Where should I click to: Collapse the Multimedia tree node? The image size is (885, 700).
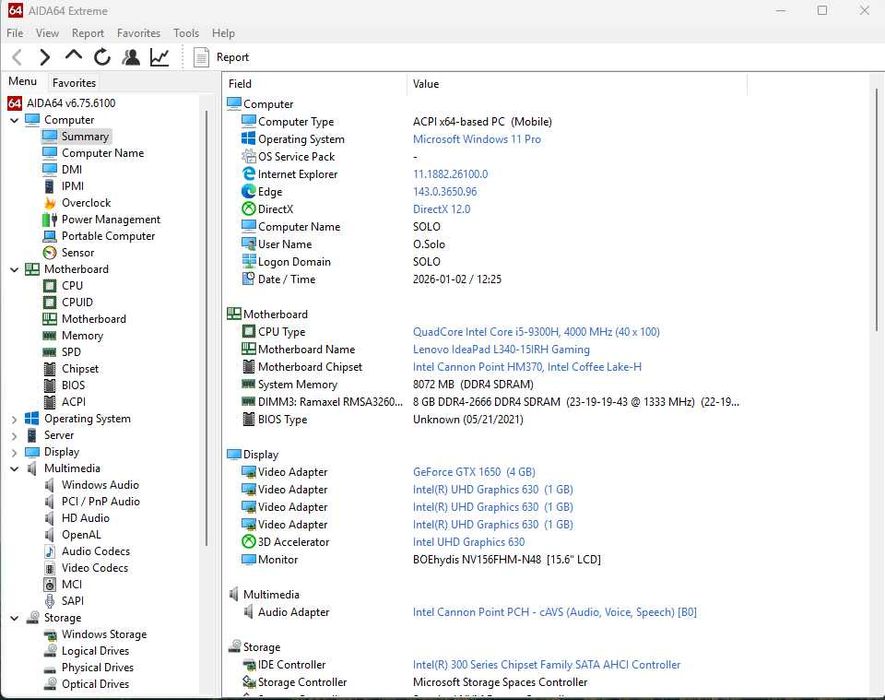click(14, 469)
